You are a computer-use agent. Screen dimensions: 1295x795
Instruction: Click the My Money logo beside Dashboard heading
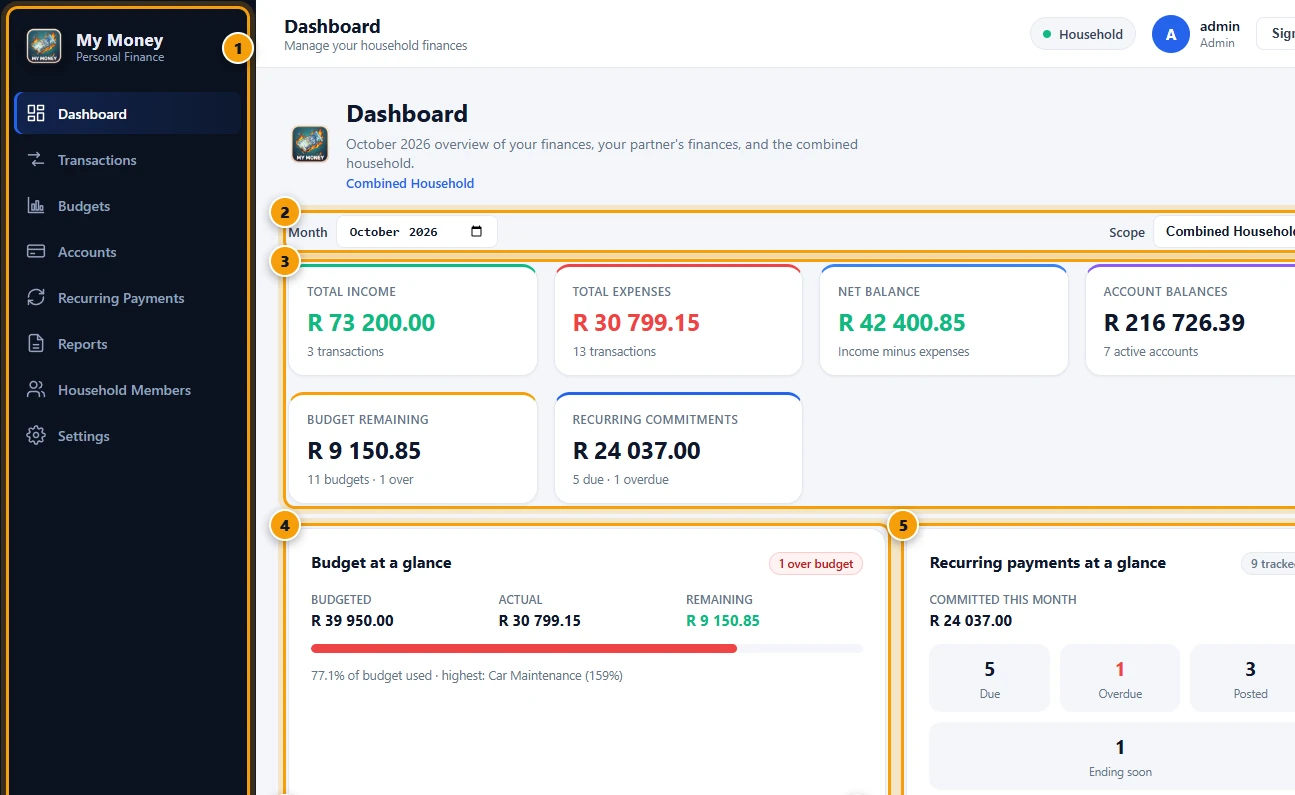[x=310, y=144]
